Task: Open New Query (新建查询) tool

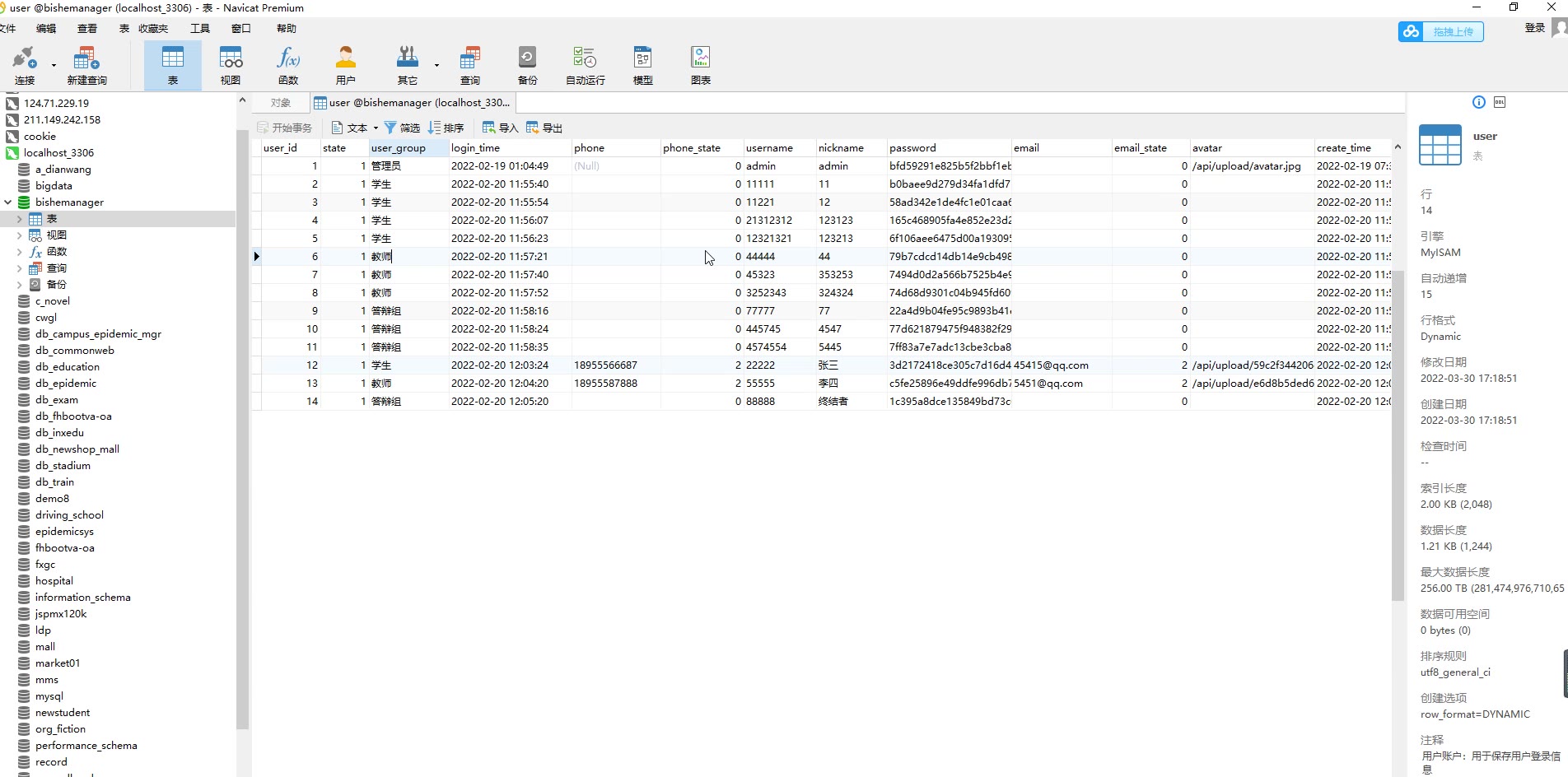Action: [x=86, y=65]
